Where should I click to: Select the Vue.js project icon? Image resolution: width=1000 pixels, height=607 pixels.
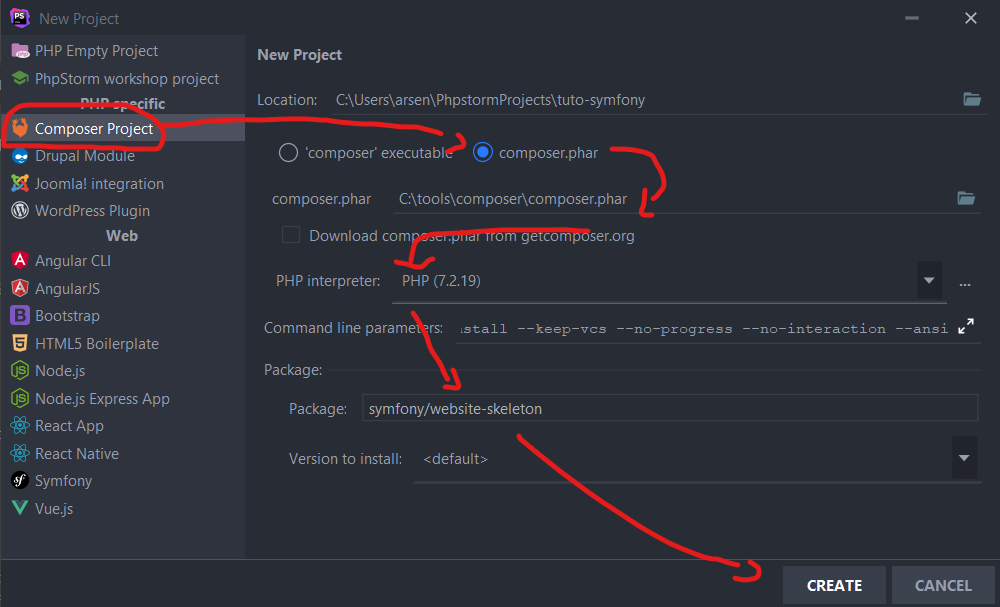(x=19, y=508)
